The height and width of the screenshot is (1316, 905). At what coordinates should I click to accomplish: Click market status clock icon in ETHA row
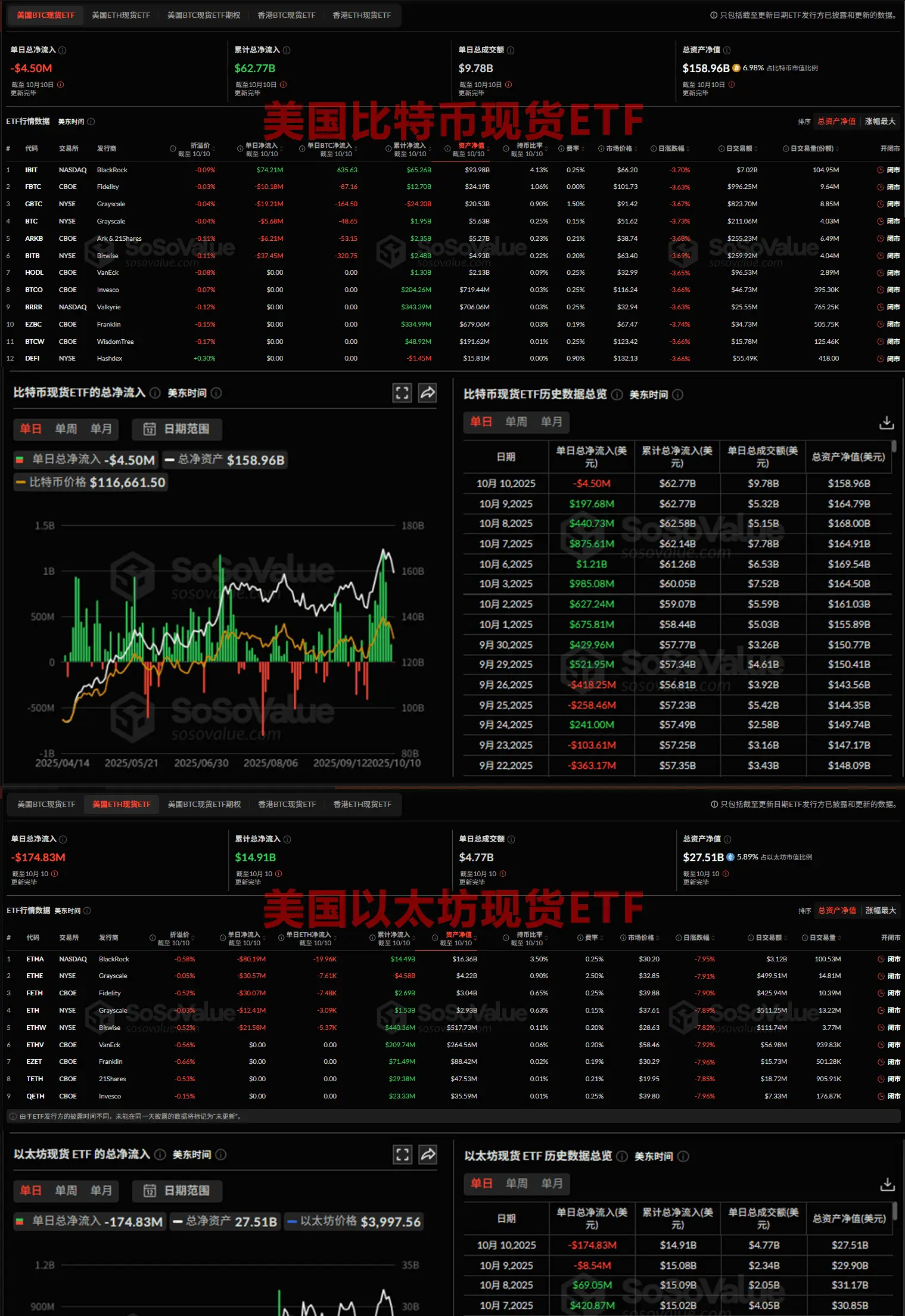881,959
